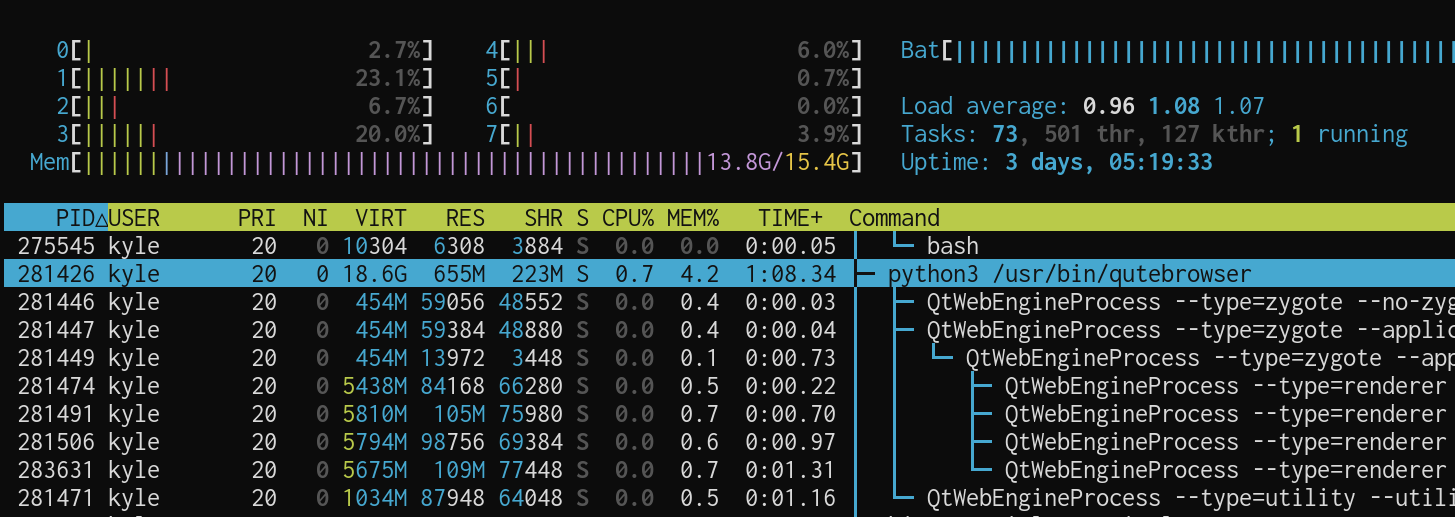Click the Tasks: 73 summary line
This screenshot has width=1455, height=517.
coord(1154,134)
